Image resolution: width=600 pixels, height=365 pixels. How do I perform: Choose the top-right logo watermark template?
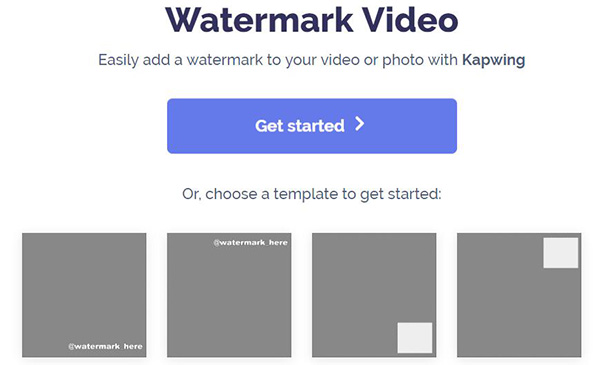point(519,295)
